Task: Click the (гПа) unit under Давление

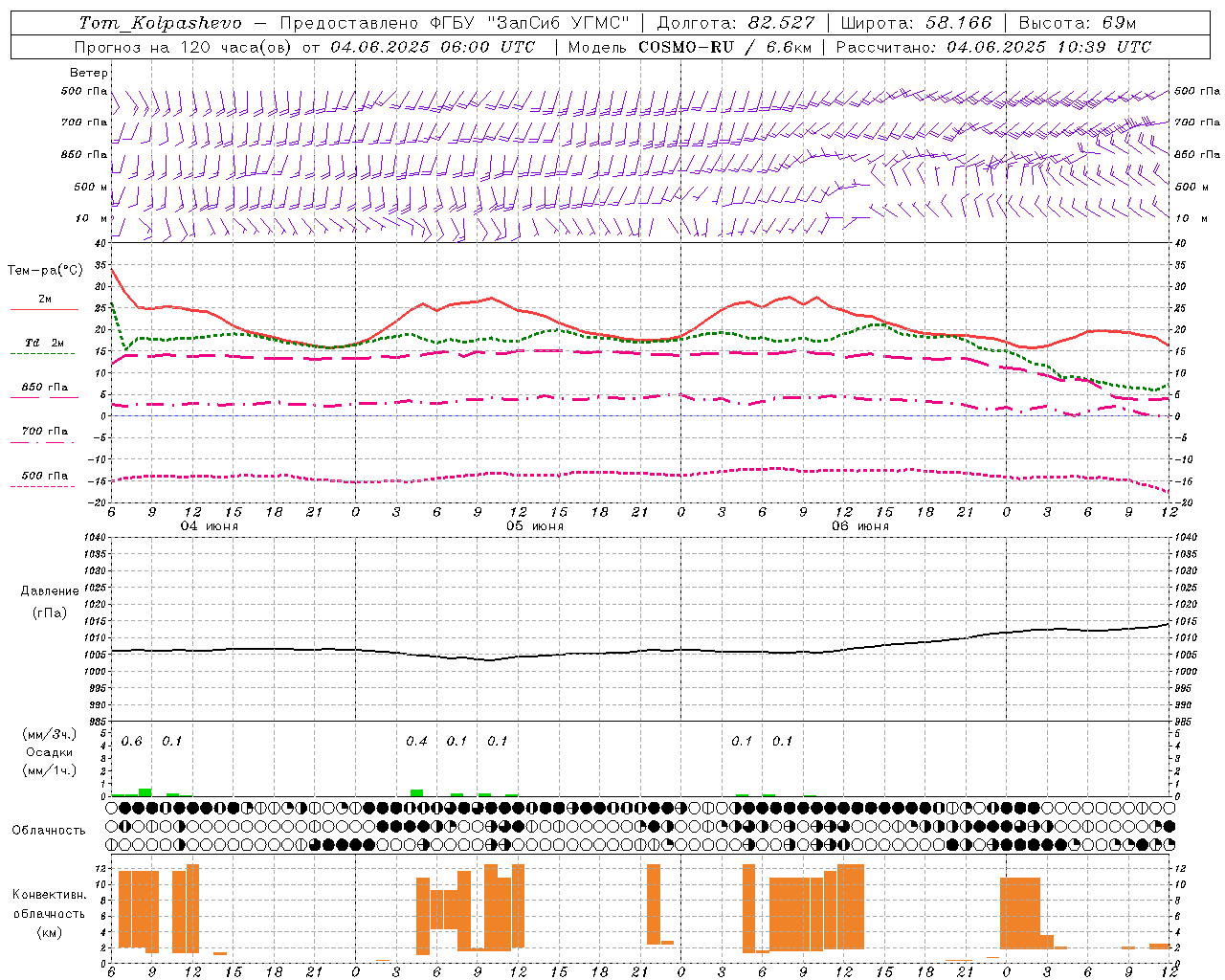Action: pos(49,612)
